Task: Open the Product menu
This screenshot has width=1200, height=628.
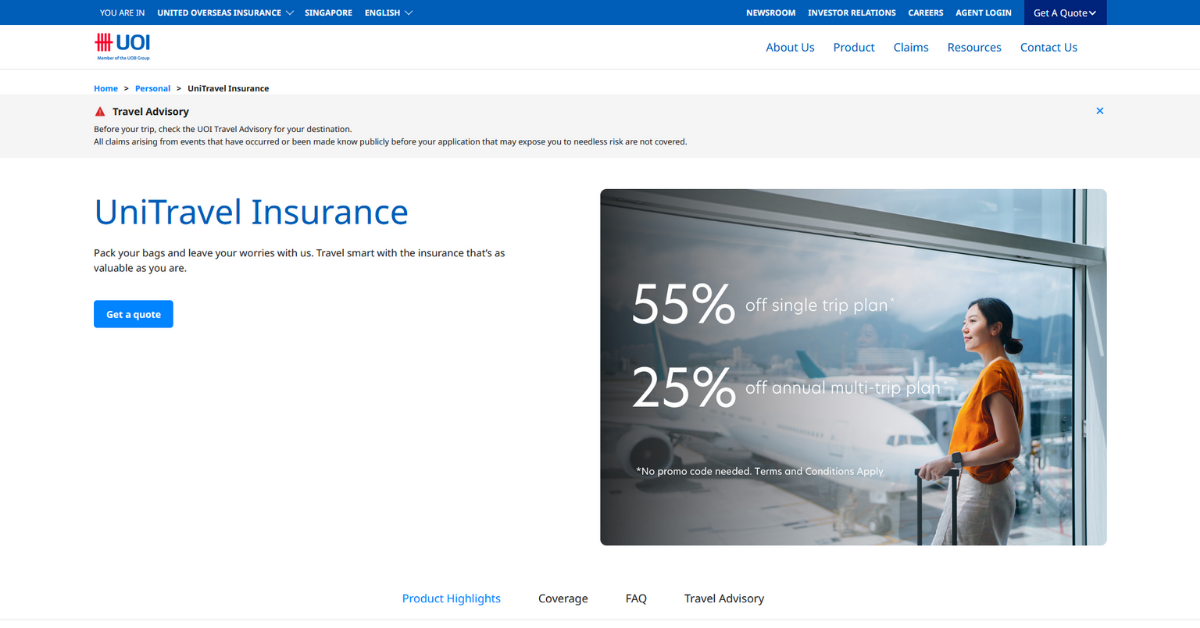Action: click(x=854, y=47)
